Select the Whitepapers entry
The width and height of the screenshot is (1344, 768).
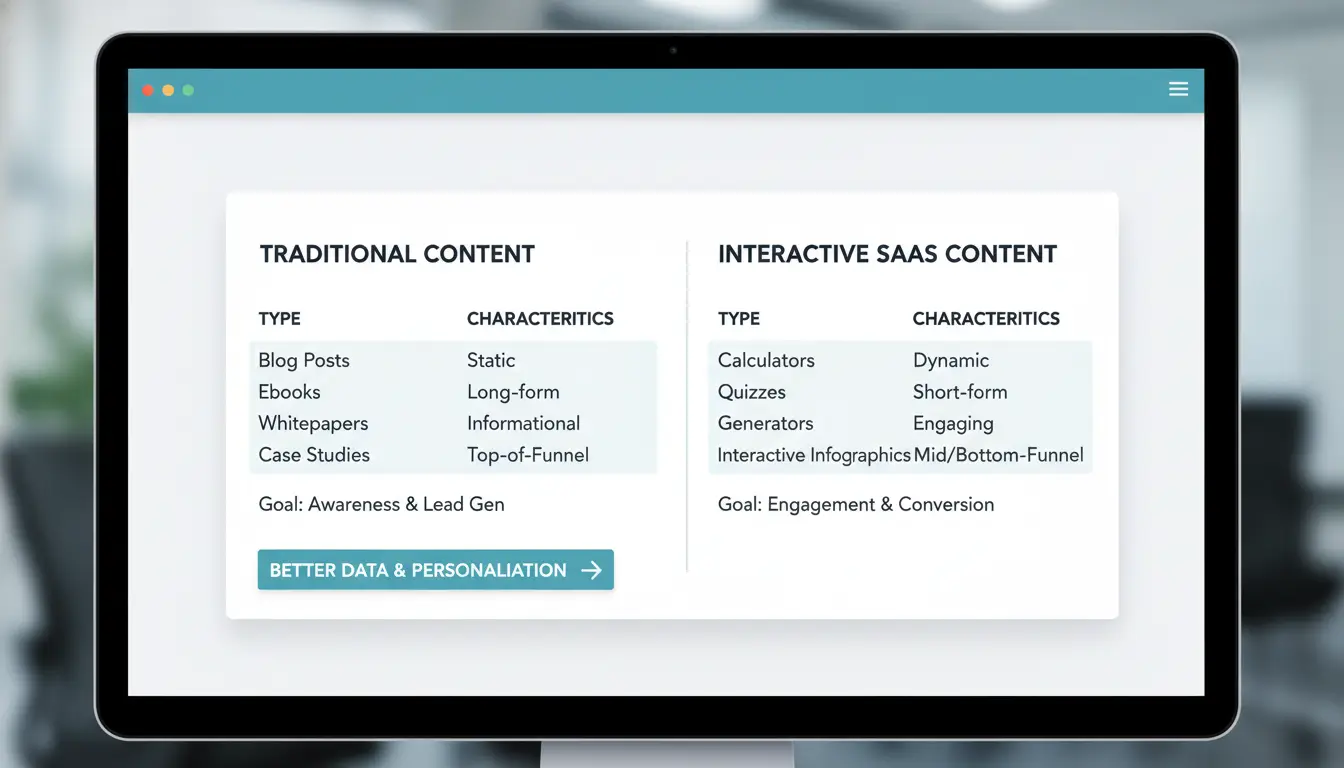(313, 423)
